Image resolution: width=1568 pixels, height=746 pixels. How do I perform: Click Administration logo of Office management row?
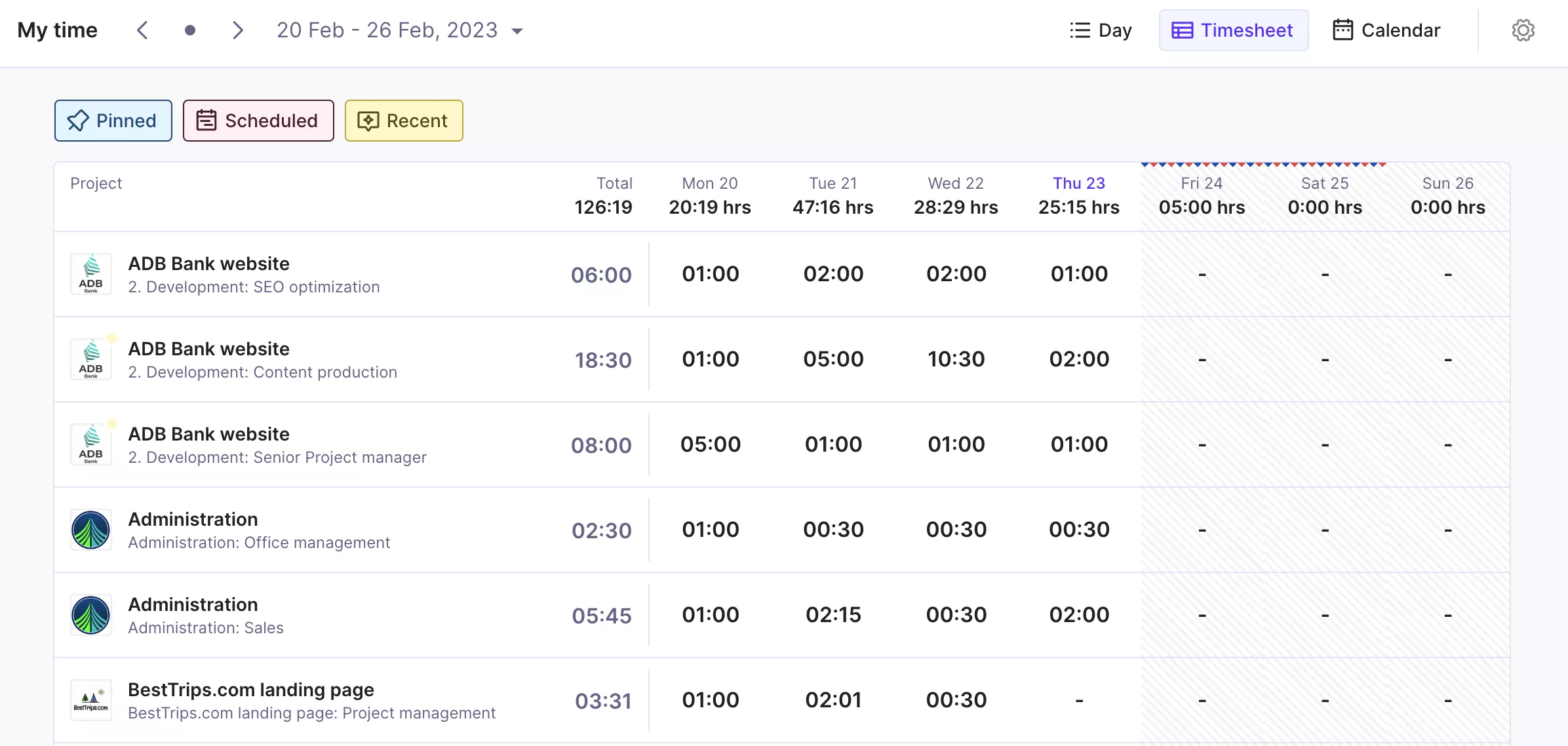[x=91, y=530]
